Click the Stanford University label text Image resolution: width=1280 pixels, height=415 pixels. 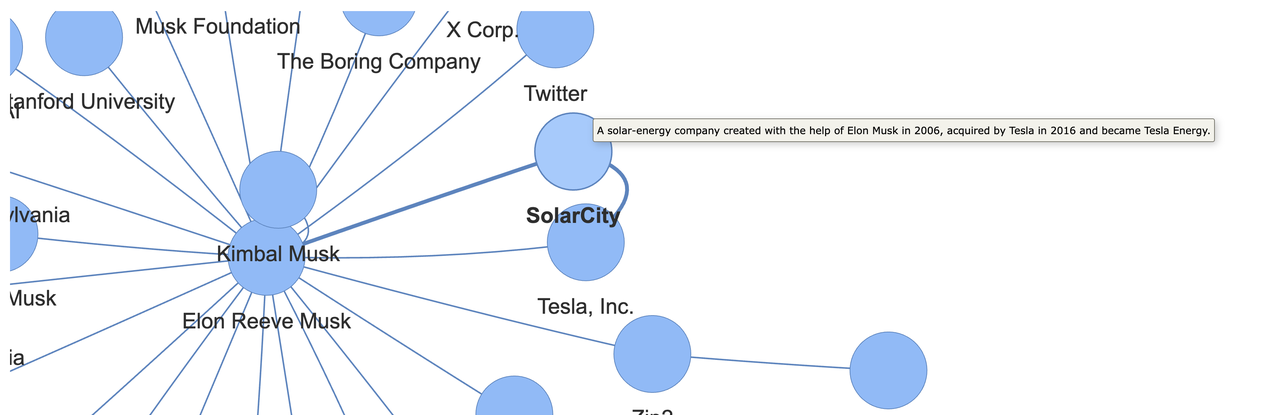click(92, 101)
